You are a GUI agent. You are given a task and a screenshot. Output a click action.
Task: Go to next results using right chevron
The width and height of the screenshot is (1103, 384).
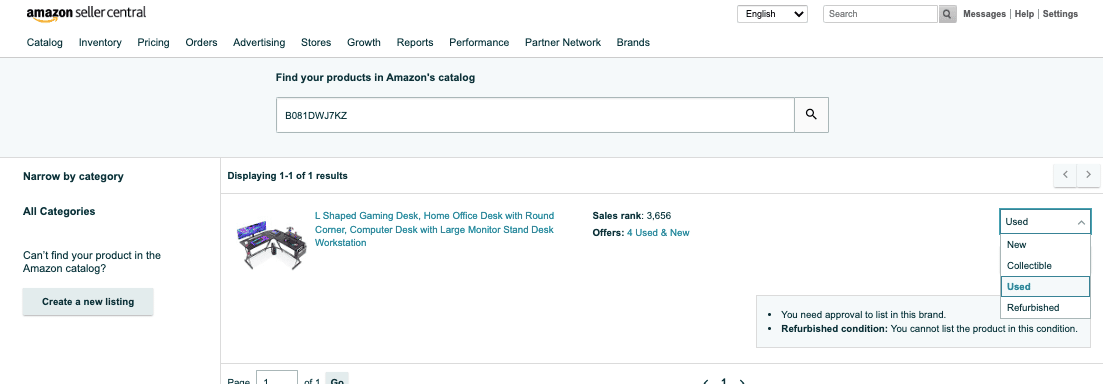click(x=1088, y=175)
